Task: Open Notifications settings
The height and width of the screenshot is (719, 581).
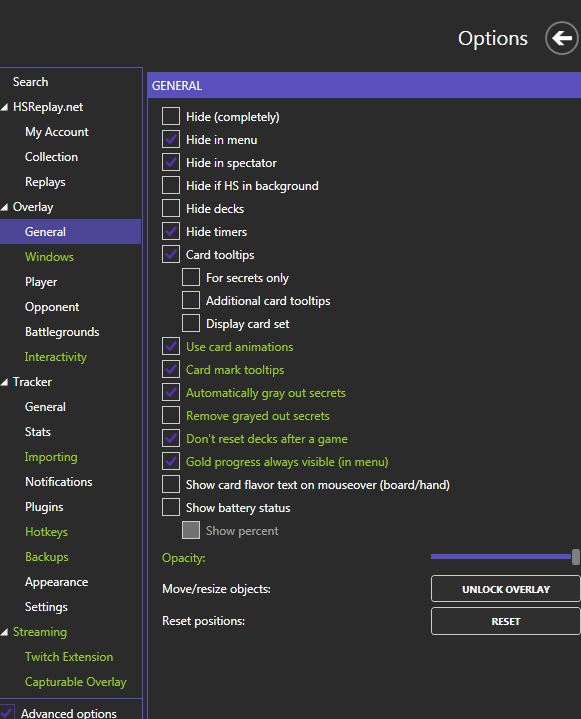Action: tap(59, 482)
